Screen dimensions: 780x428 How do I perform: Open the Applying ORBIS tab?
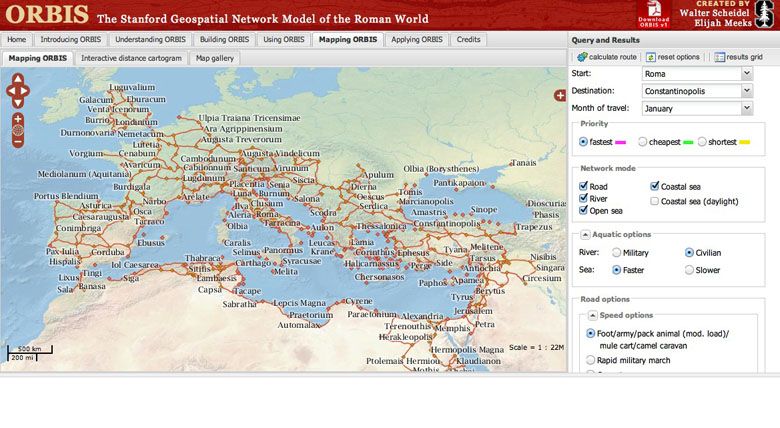(417, 40)
